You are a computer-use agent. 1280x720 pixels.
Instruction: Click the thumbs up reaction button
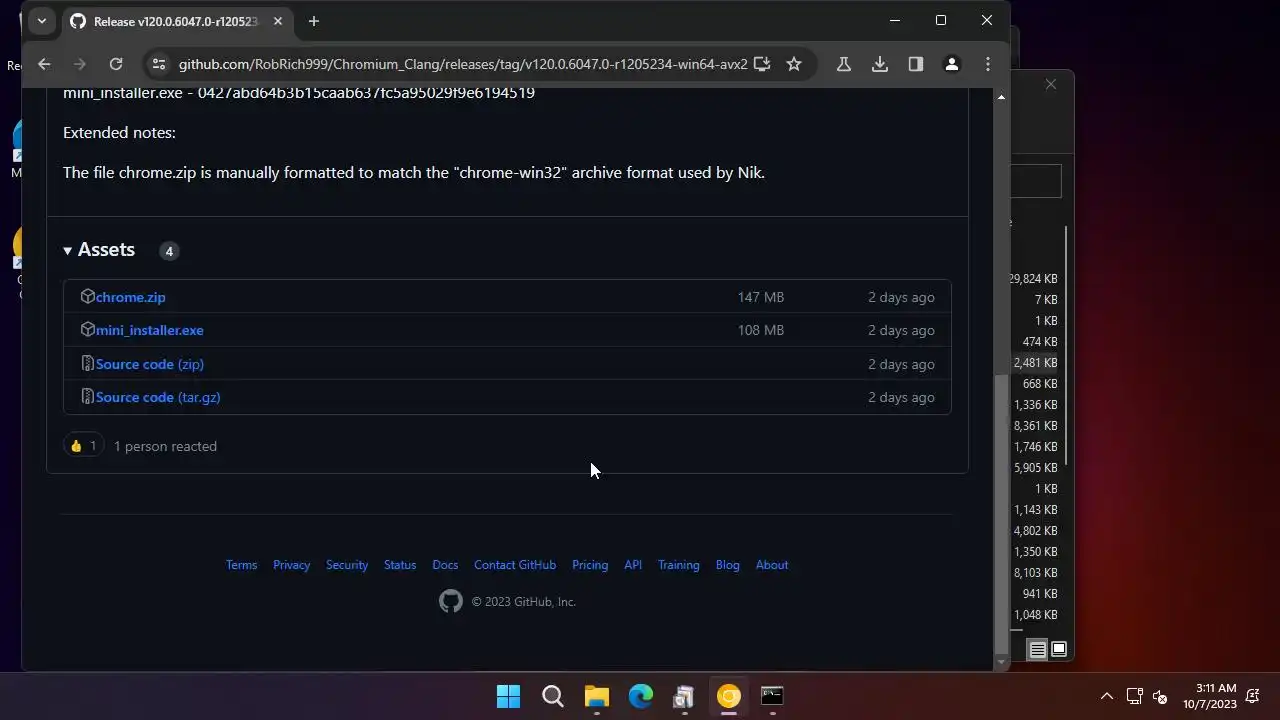pos(84,446)
